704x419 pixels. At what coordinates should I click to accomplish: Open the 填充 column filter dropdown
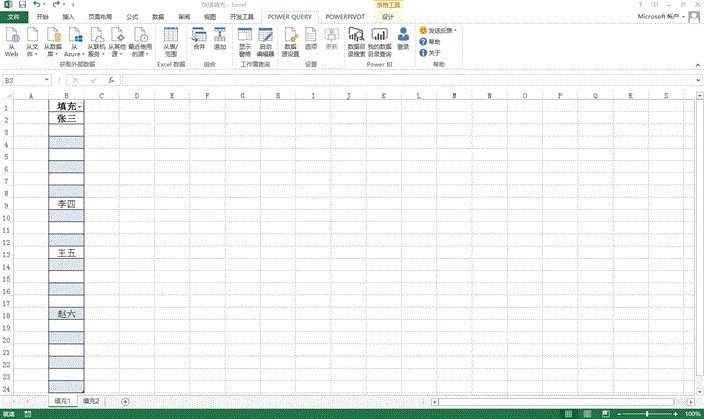click(80, 106)
